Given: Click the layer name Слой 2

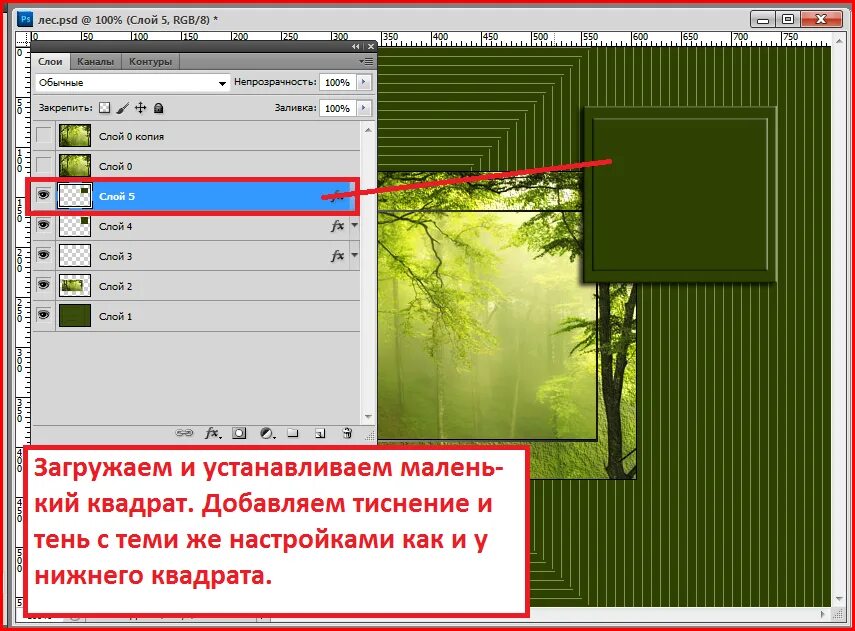Looking at the screenshot, I should (115, 286).
